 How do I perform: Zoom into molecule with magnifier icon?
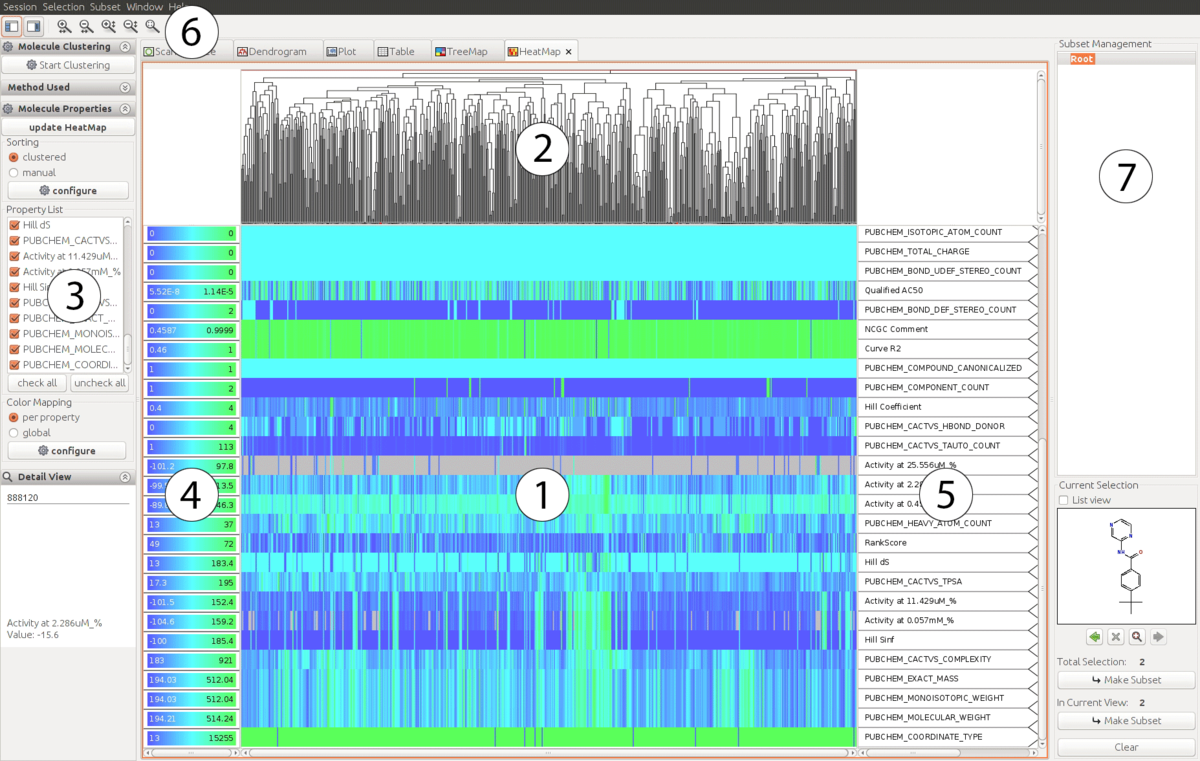coord(1138,636)
